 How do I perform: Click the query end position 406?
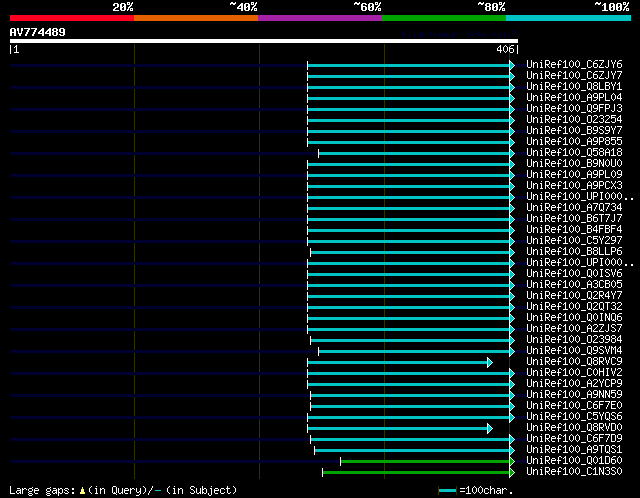(x=505, y=49)
